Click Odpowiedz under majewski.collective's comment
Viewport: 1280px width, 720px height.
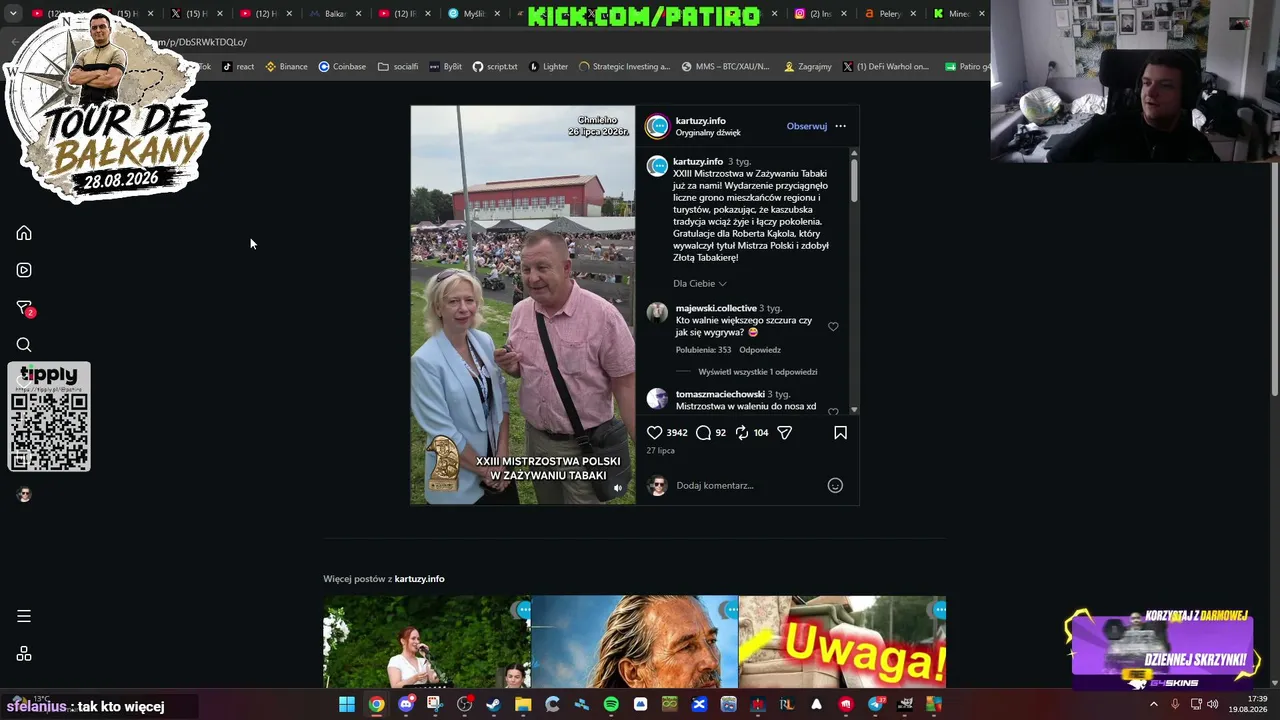coord(760,350)
